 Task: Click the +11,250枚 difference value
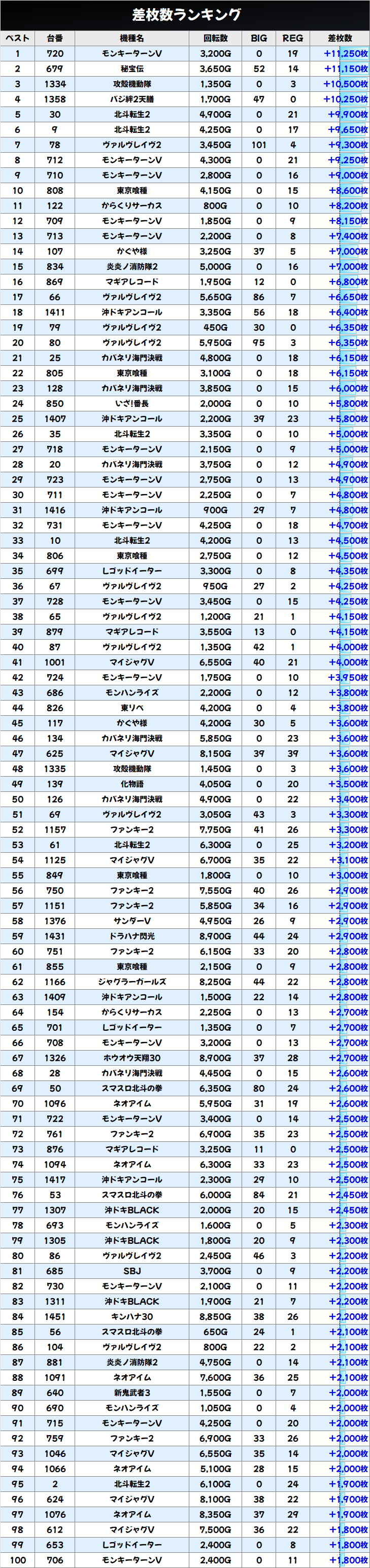coord(345,54)
